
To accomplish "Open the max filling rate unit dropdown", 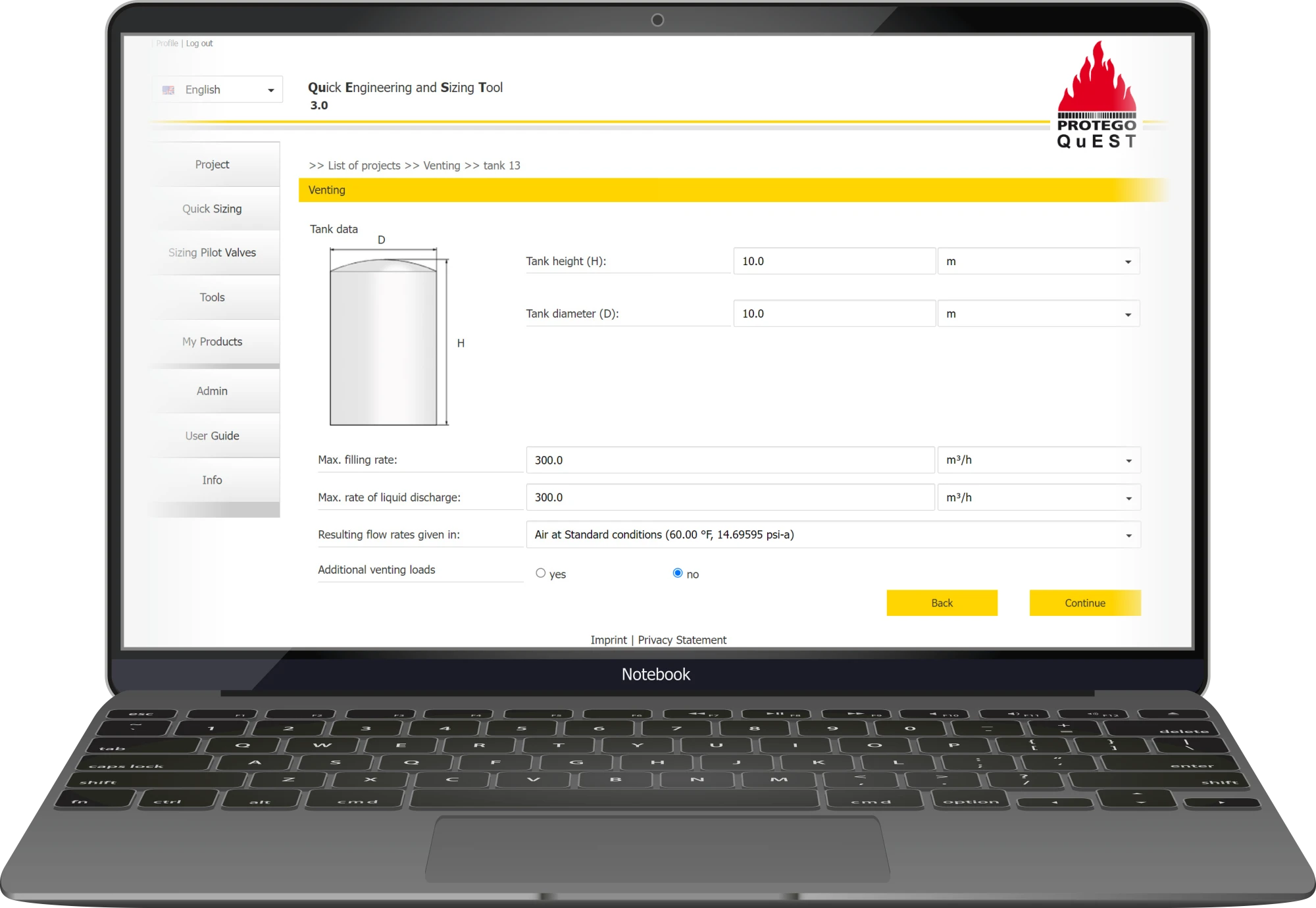I will tap(1038, 461).
